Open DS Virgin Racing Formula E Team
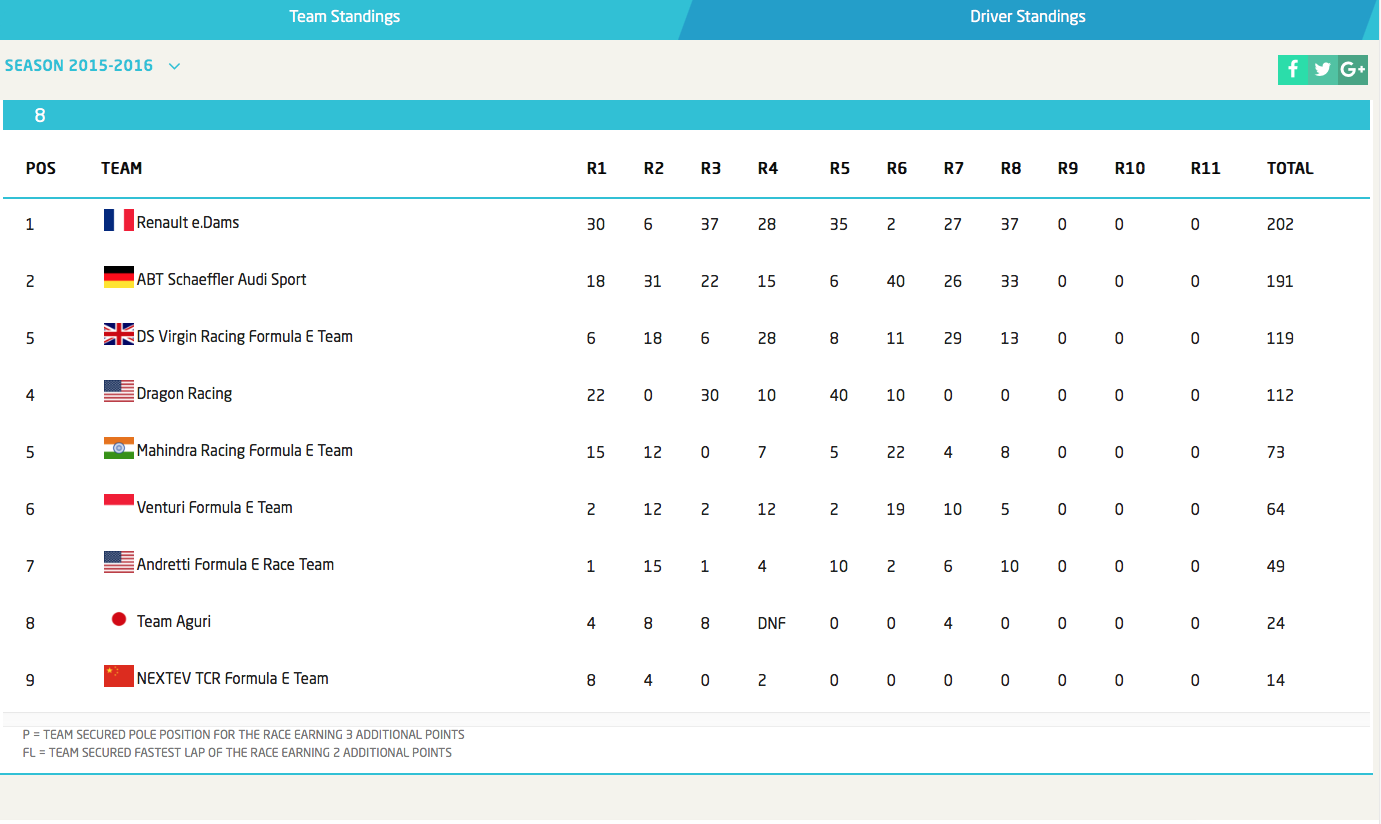Image resolution: width=1381 pixels, height=824 pixels. (245, 336)
